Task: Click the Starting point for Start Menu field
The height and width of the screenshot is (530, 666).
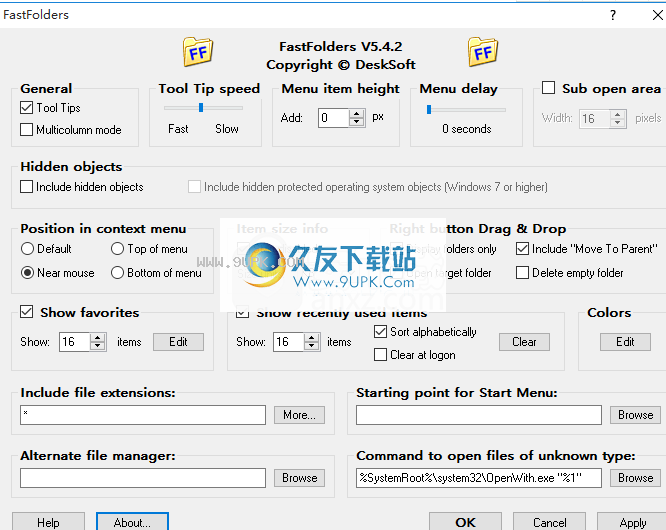Action: tap(479, 415)
